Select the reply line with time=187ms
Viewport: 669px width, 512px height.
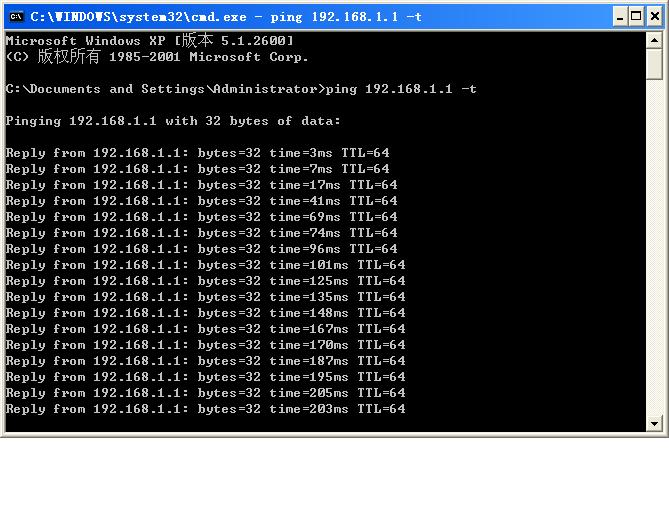point(206,361)
